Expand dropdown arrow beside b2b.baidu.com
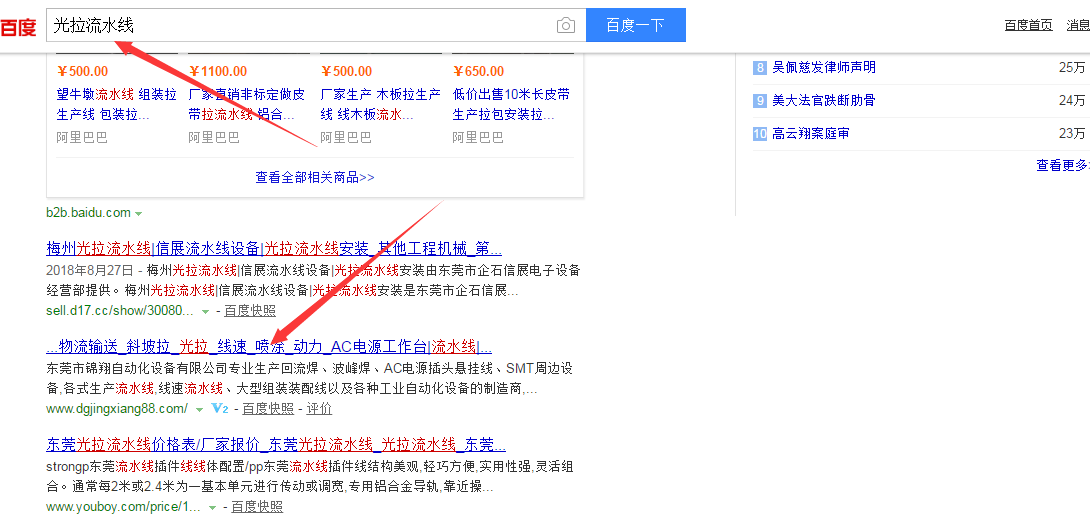The image size is (1090, 530). tap(139, 213)
